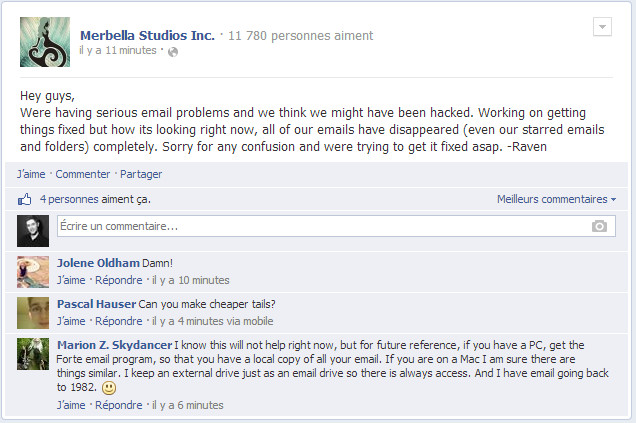The image size is (636, 423).
Task: View the 4 personnes who like this
Action: [x=95, y=199]
